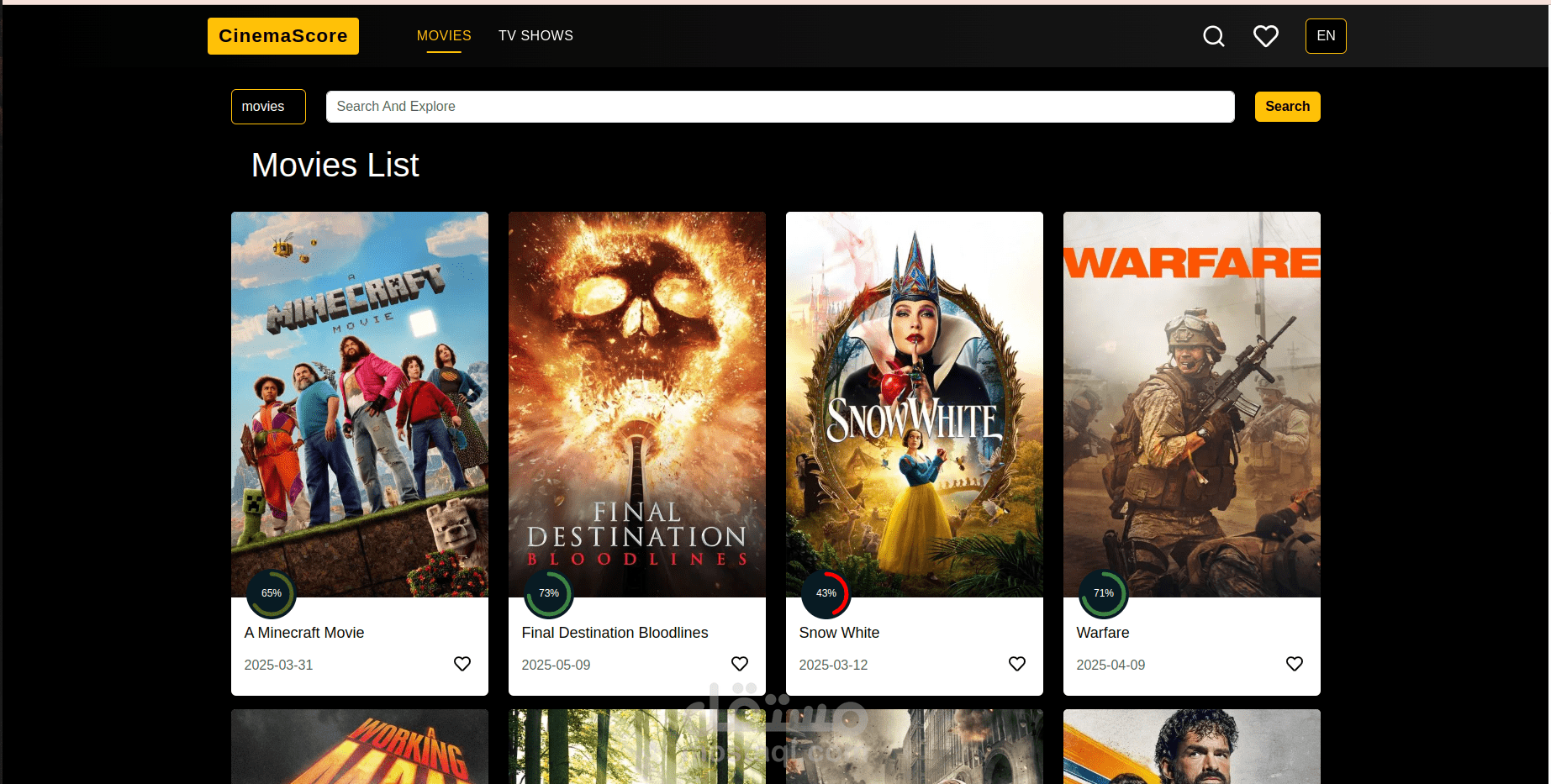This screenshot has width=1551, height=784.
Task: Open A Minecraft Movie poster
Action: [360, 404]
